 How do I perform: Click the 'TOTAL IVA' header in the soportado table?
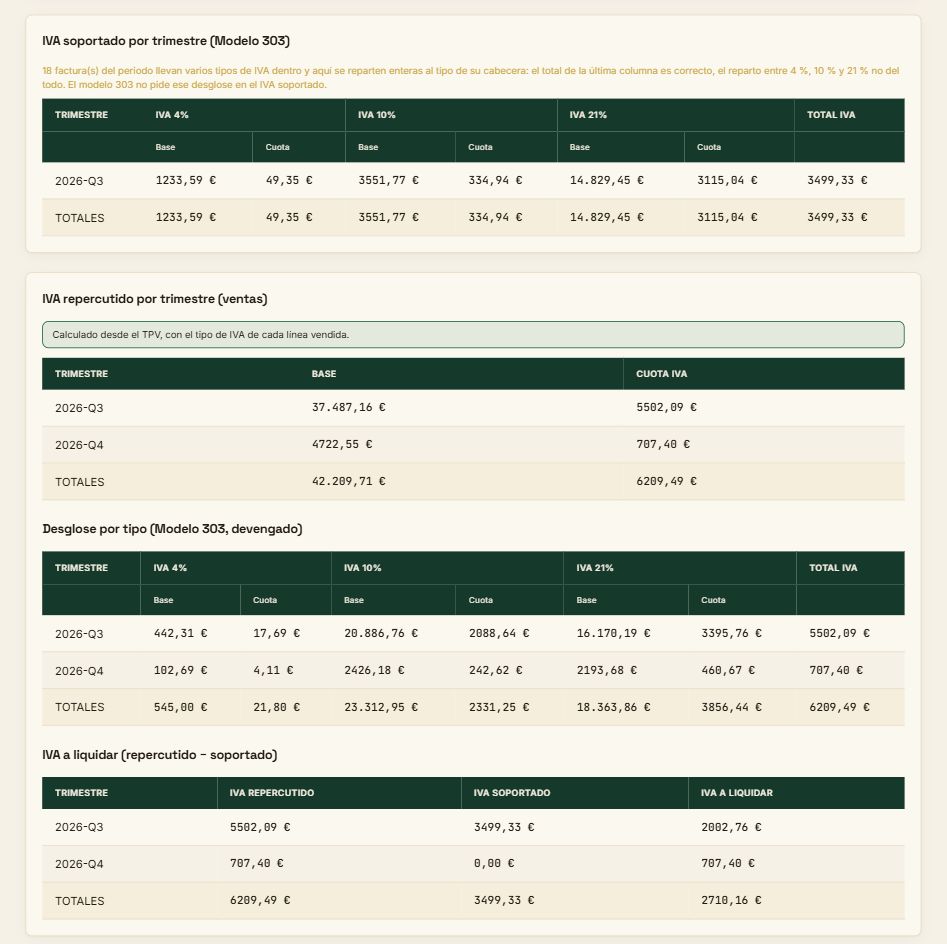click(830, 115)
